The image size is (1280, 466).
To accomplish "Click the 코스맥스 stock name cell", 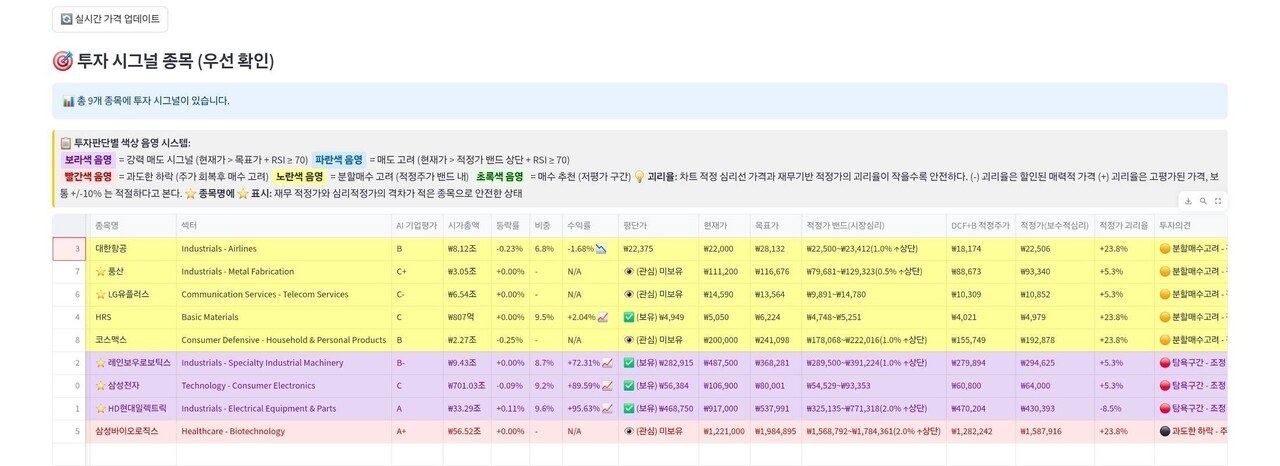I will pos(131,340).
